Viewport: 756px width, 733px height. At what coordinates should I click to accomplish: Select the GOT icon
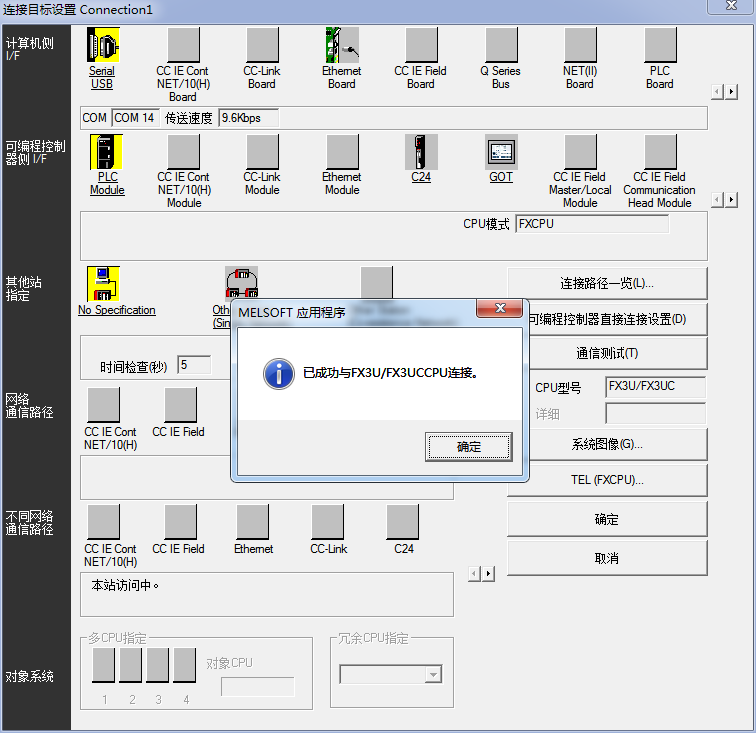pyautogui.click(x=501, y=152)
